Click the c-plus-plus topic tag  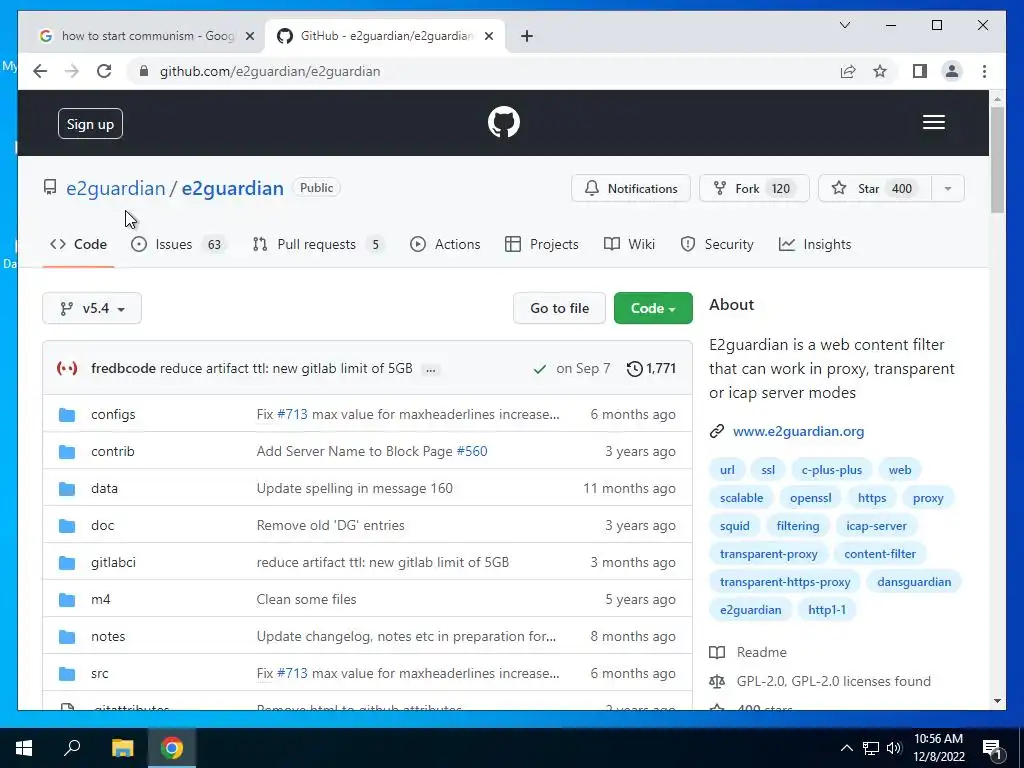point(832,470)
